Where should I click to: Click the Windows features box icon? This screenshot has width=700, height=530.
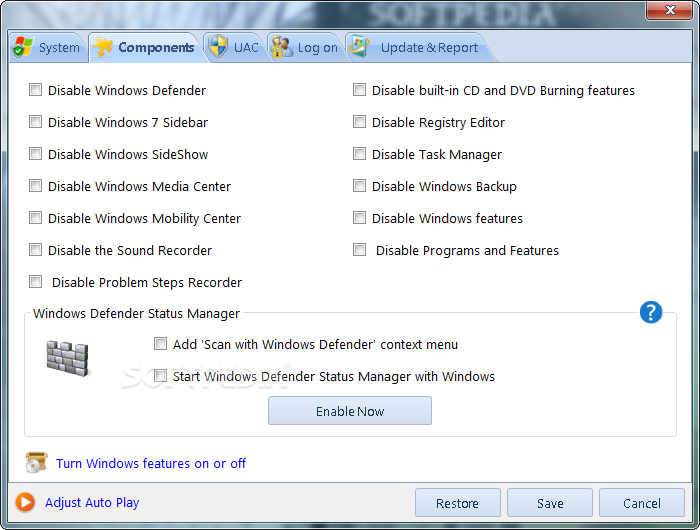[36, 463]
